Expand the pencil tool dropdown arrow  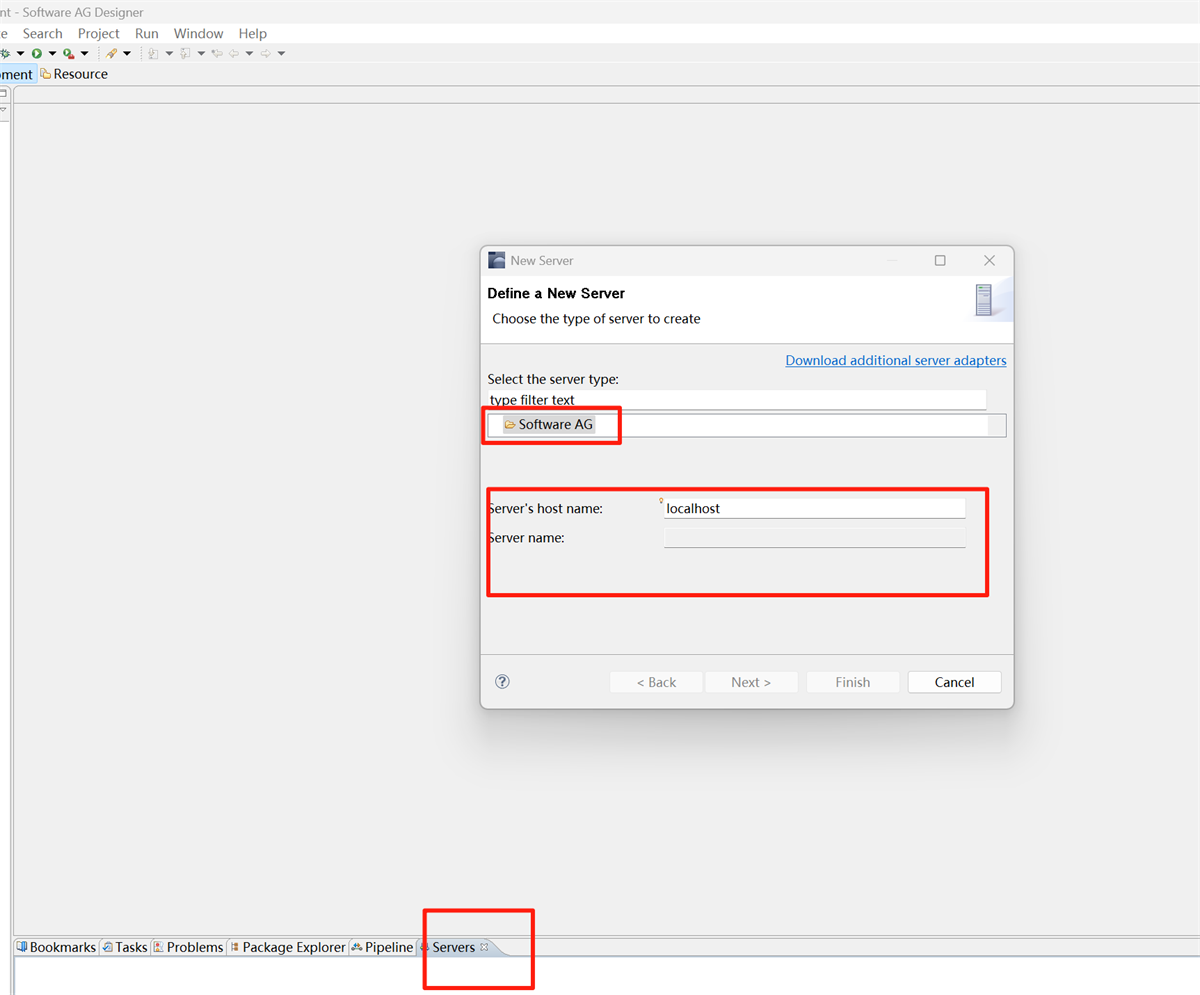coord(127,53)
